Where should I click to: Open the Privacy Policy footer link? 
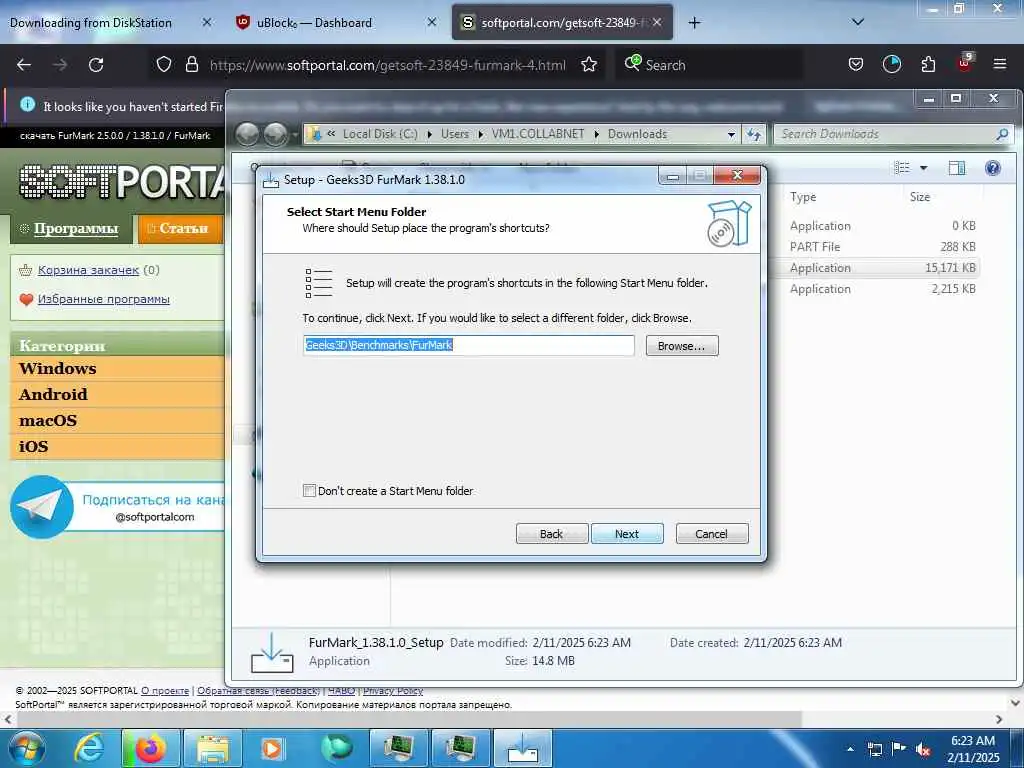[393, 690]
